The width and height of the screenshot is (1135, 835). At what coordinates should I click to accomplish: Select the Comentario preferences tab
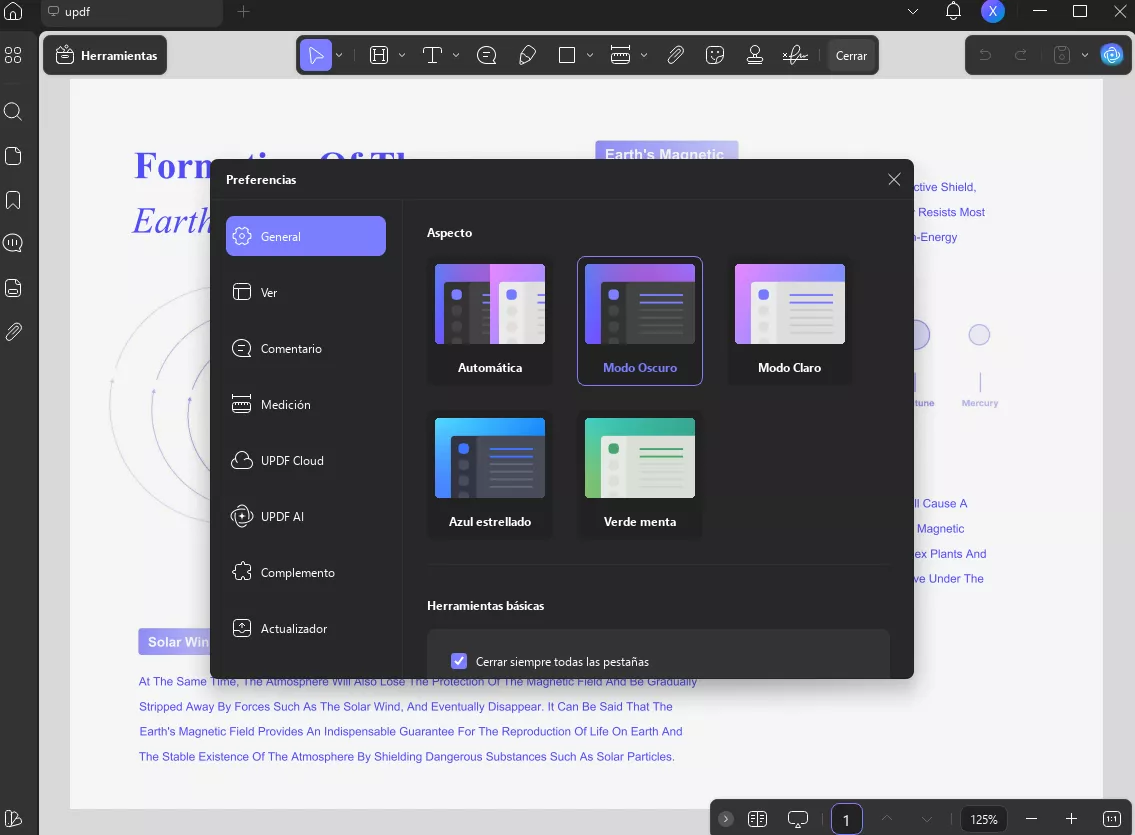point(305,348)
